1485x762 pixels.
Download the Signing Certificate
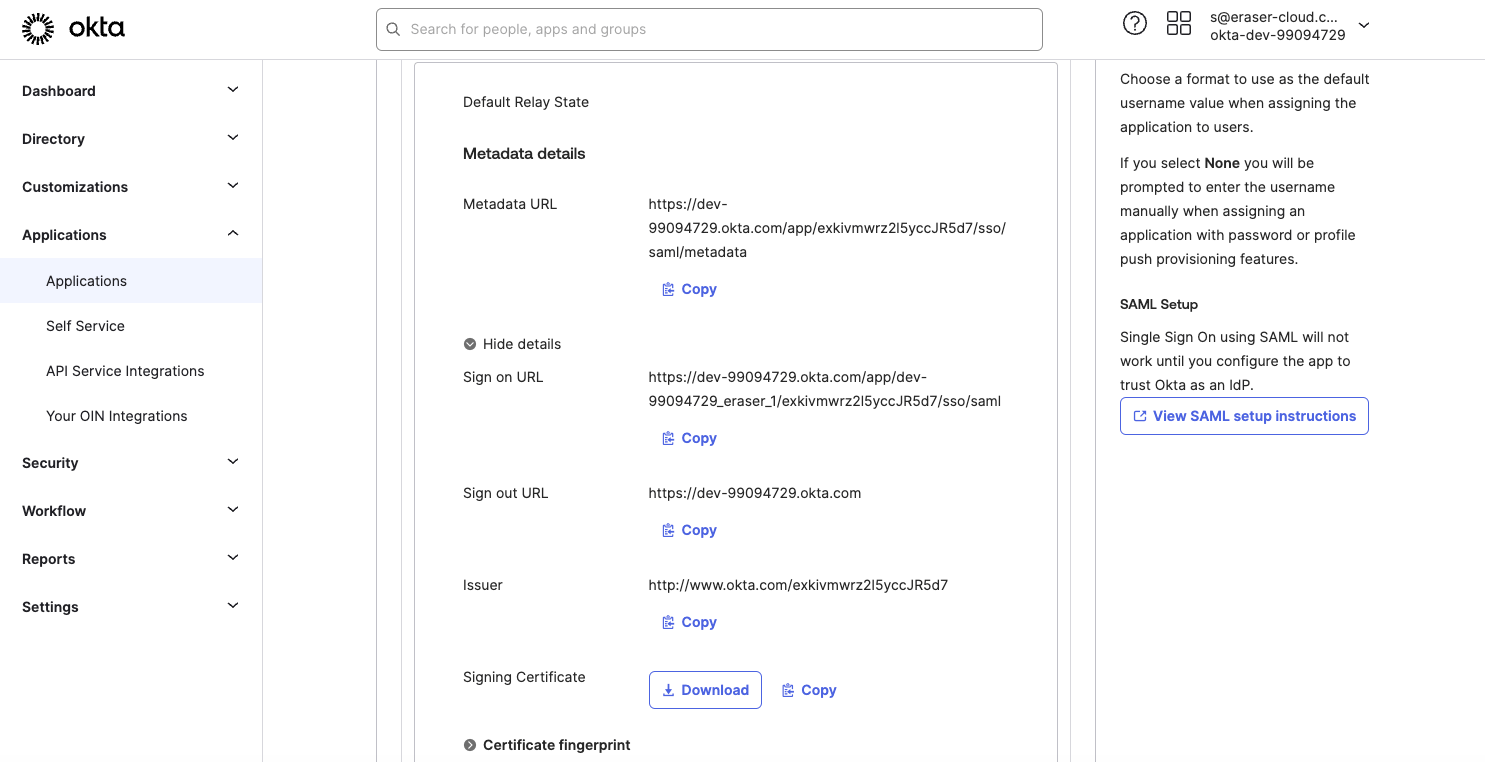(705, 690)
